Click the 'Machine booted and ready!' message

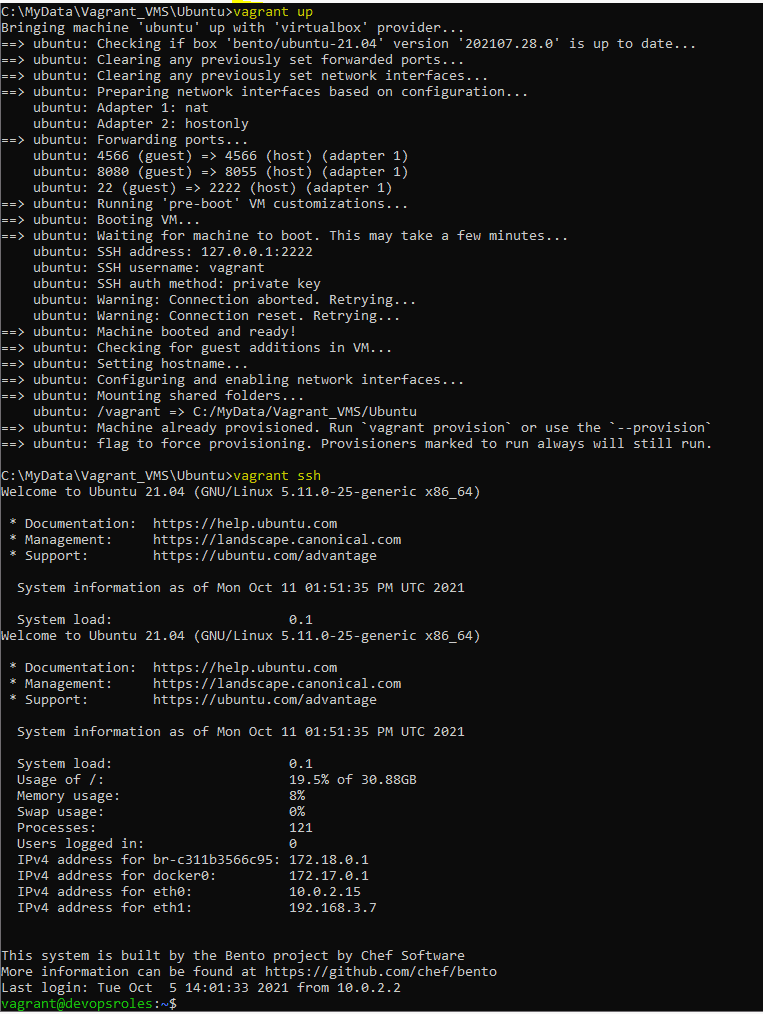tap(196, 331)
